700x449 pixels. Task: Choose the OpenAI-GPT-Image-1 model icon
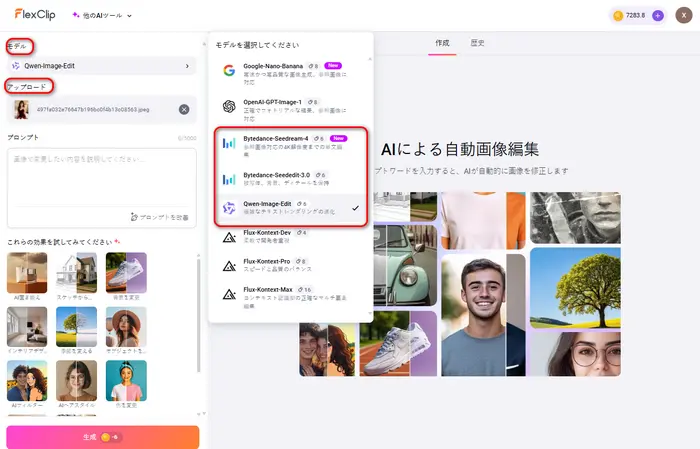(x=229, y=106)
